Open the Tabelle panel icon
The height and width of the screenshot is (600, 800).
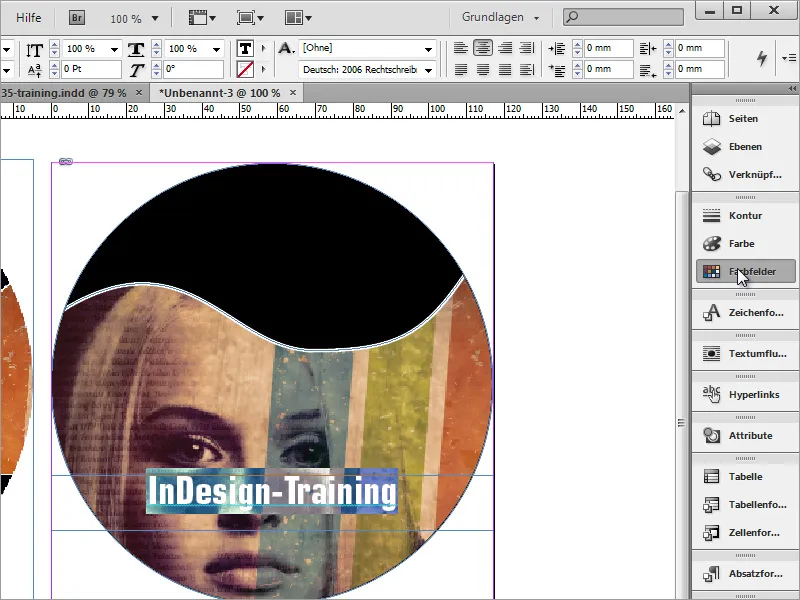tap(711, 477)
